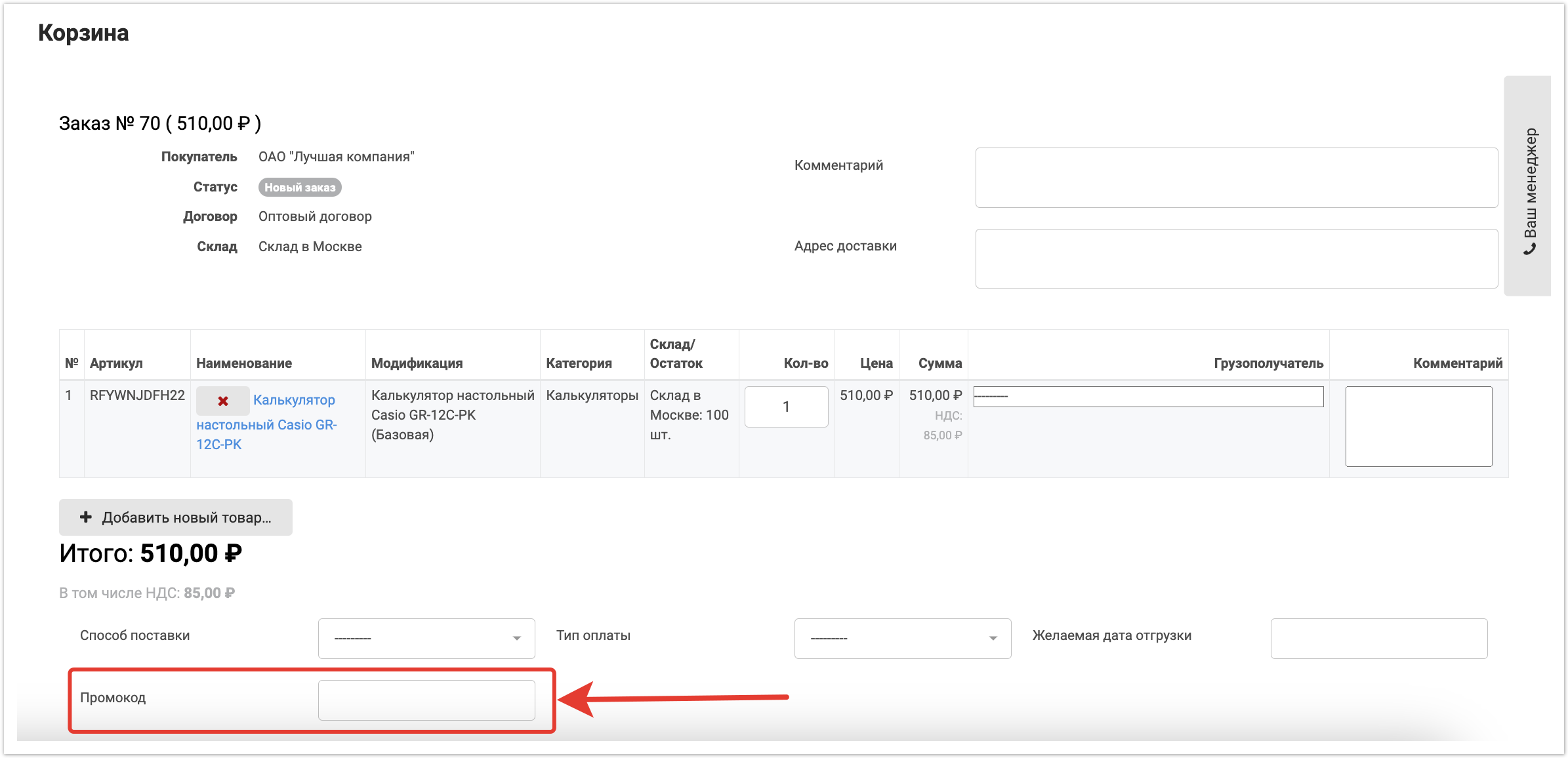The height and width of the screenshot is (758, 1568).
Task: Click the Артикул column header
Action: (x=116, y=363)
